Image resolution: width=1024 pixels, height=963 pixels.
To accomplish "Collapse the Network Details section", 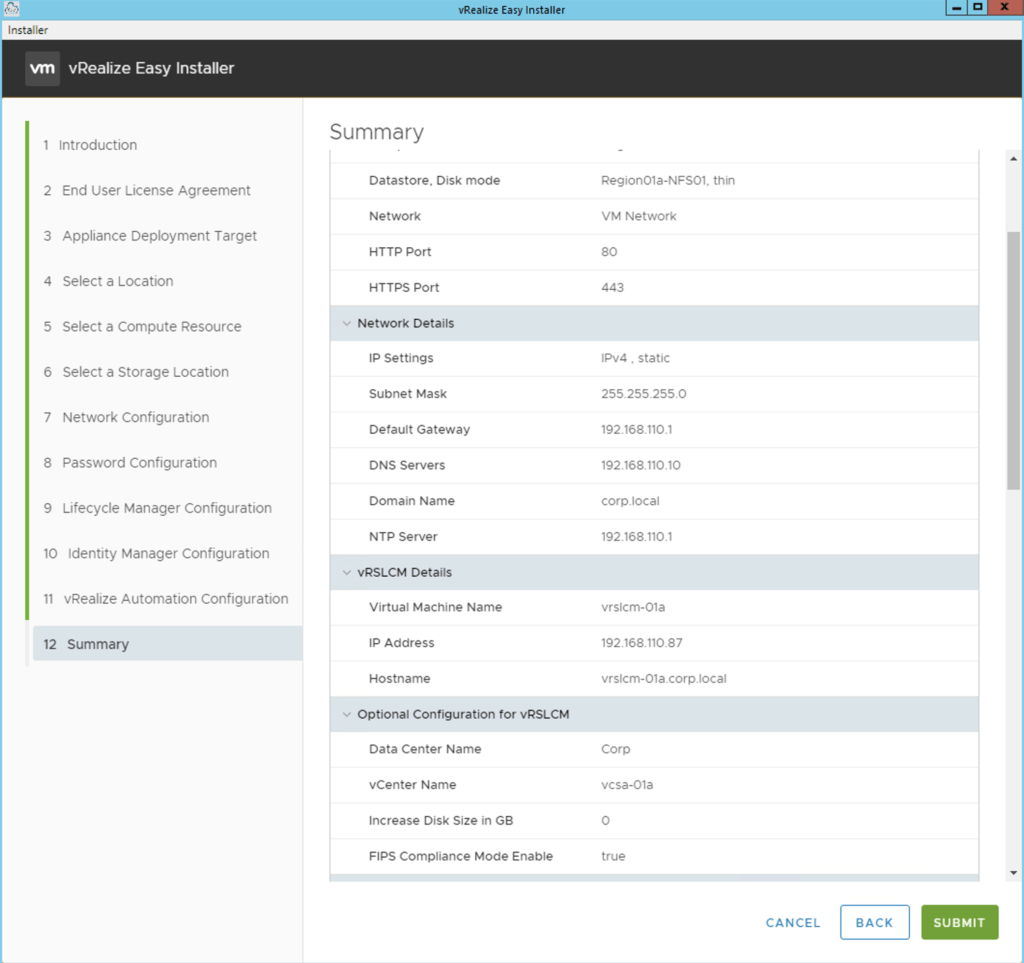I will tap(347, 324).
